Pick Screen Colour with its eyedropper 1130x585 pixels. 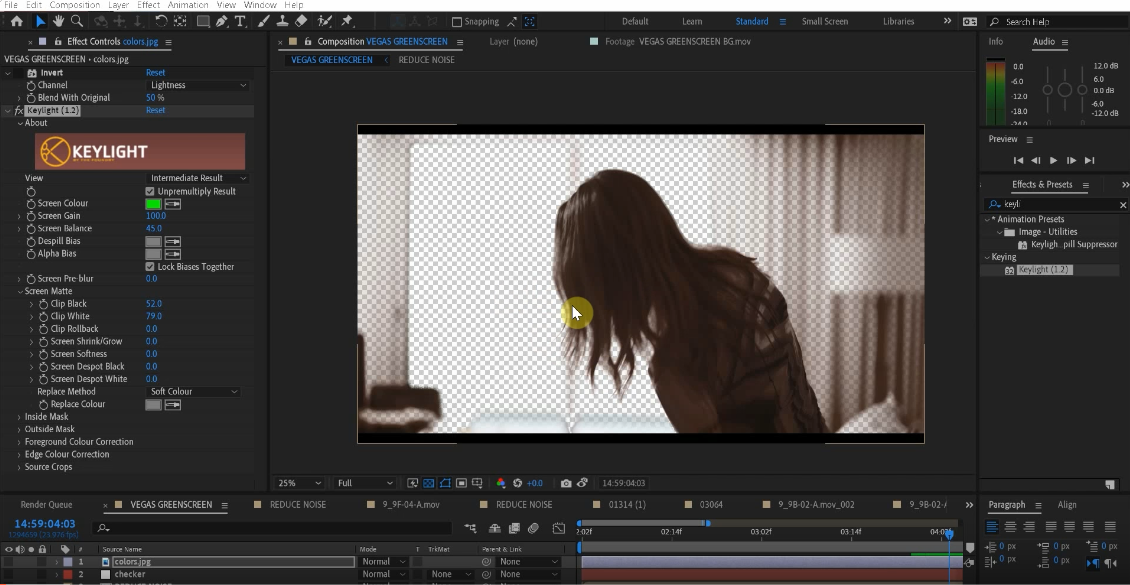[172, 204]
